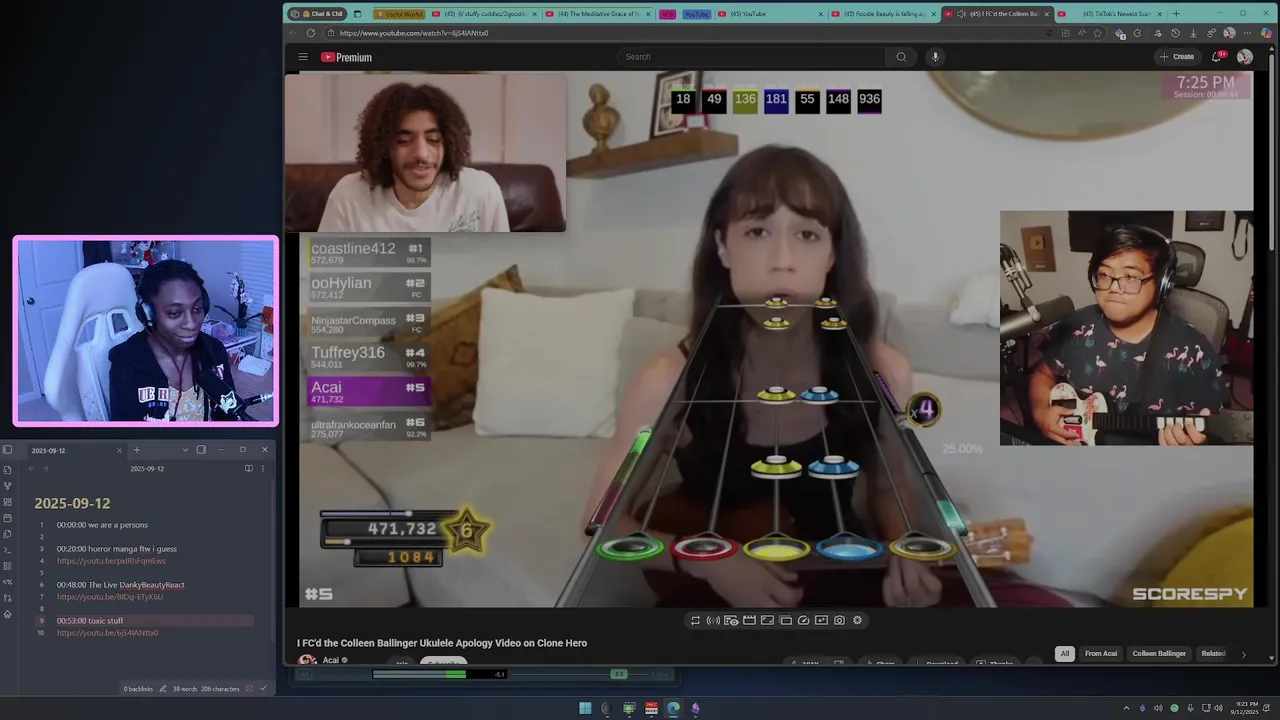Open the Obsidian icon in the taskbar
This screenshot has height=720, width=1280.
pos(695,708)
